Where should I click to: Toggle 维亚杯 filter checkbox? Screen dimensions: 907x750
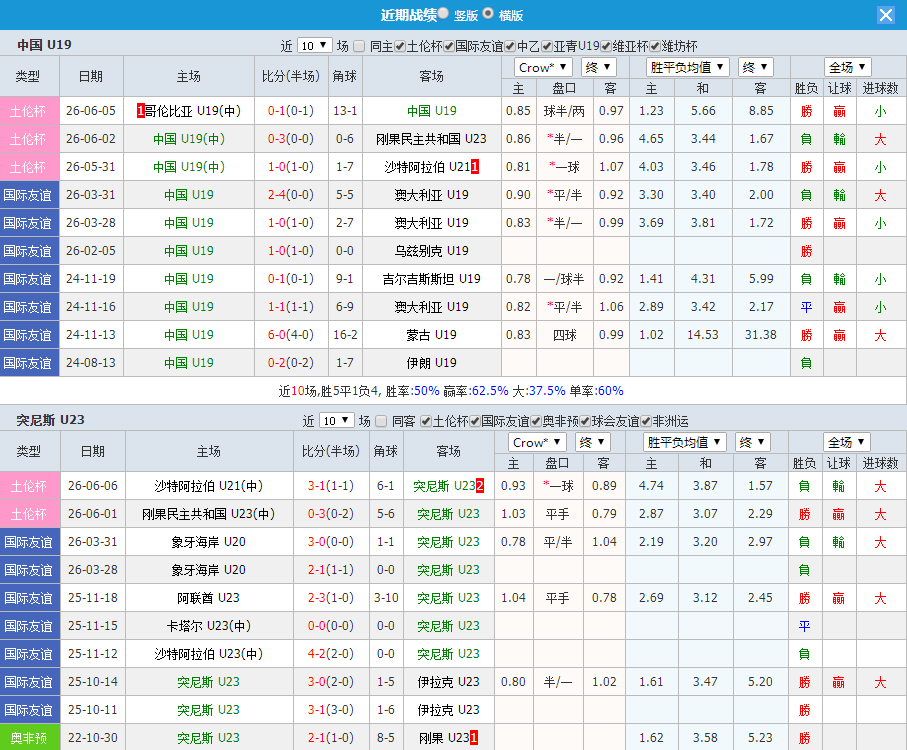[606, 46]
